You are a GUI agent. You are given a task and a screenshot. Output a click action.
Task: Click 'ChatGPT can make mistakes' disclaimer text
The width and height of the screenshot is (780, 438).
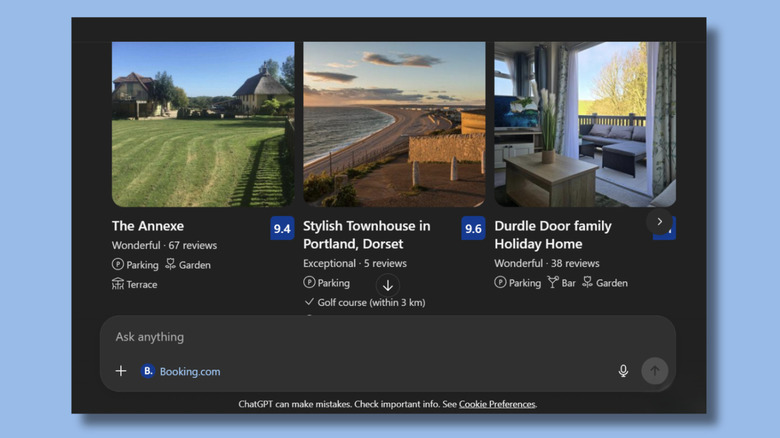tap(294, 404)
